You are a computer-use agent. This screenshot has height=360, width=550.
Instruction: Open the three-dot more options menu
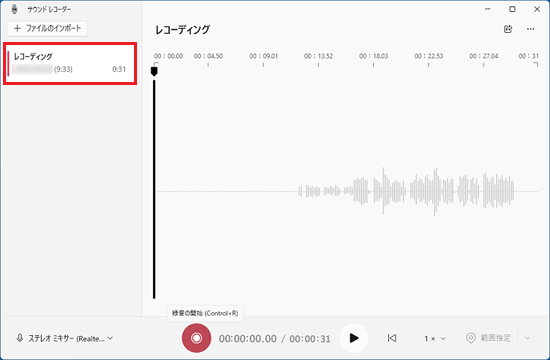tap(530, 29)
